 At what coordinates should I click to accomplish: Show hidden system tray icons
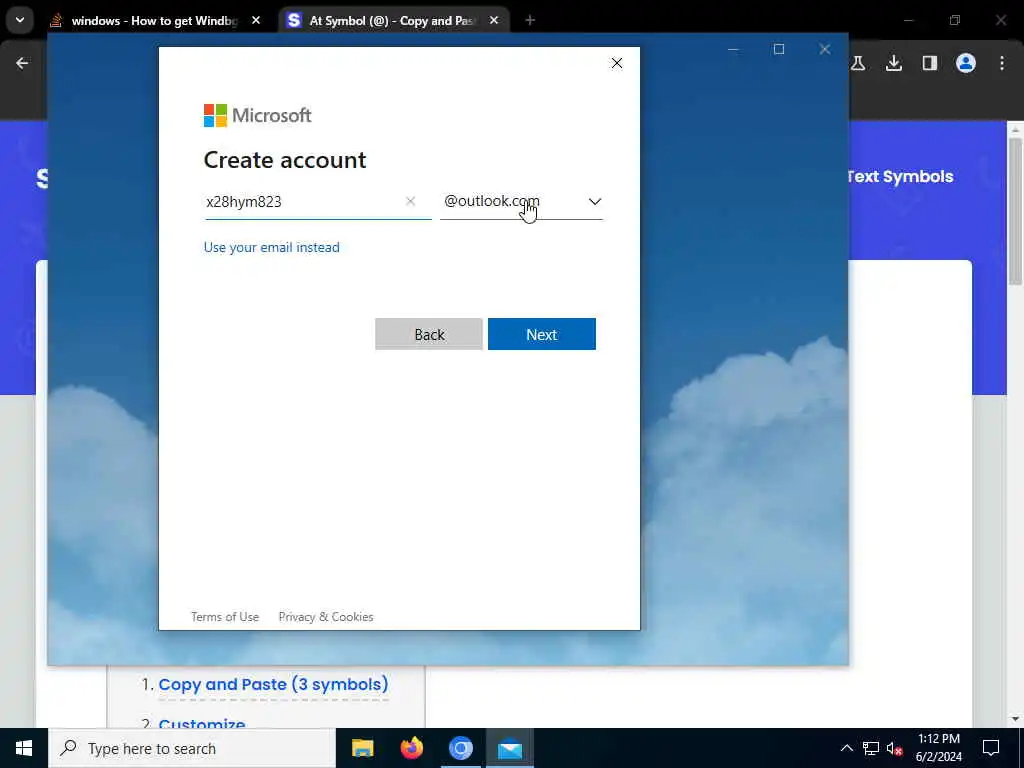point(846,748)
